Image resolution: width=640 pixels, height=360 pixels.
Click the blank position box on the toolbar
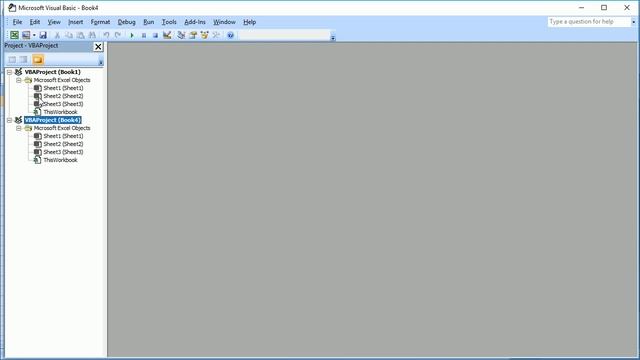[284, 36]
